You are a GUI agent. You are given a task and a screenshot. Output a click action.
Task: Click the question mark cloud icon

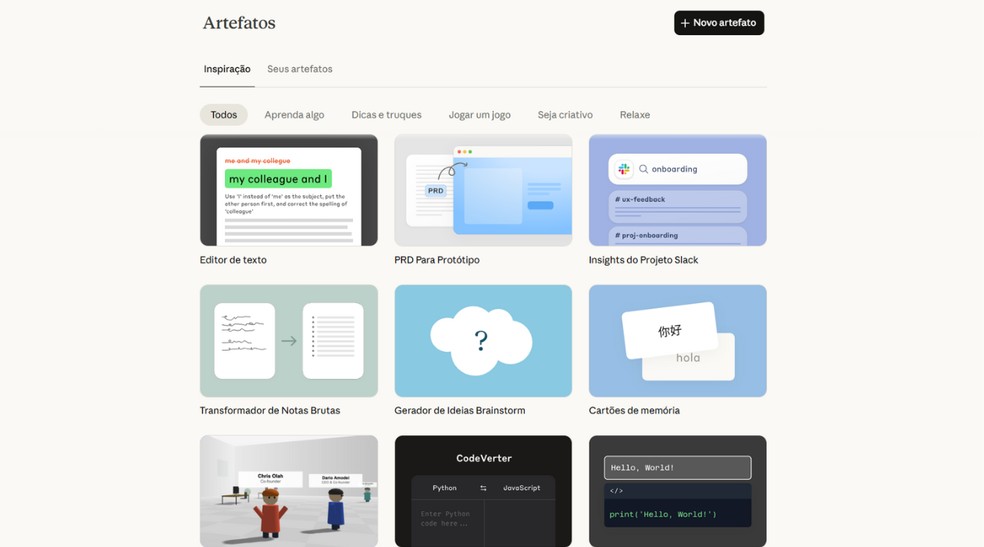[x=481, y=341]
